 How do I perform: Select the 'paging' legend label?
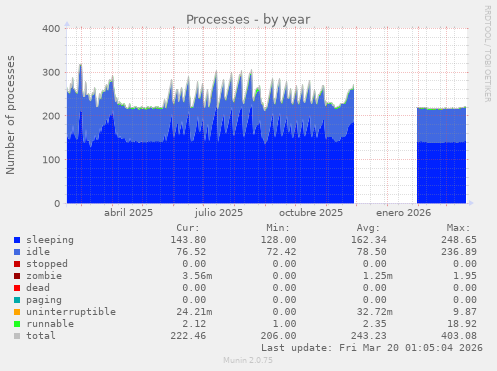click(x=44, y=300)
